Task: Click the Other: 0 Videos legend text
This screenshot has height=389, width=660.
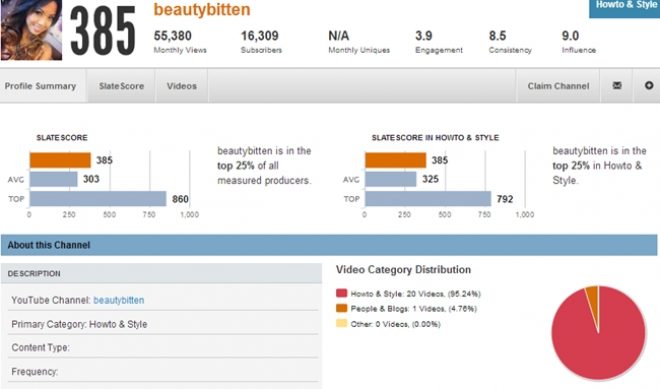Action: point(395,324)
